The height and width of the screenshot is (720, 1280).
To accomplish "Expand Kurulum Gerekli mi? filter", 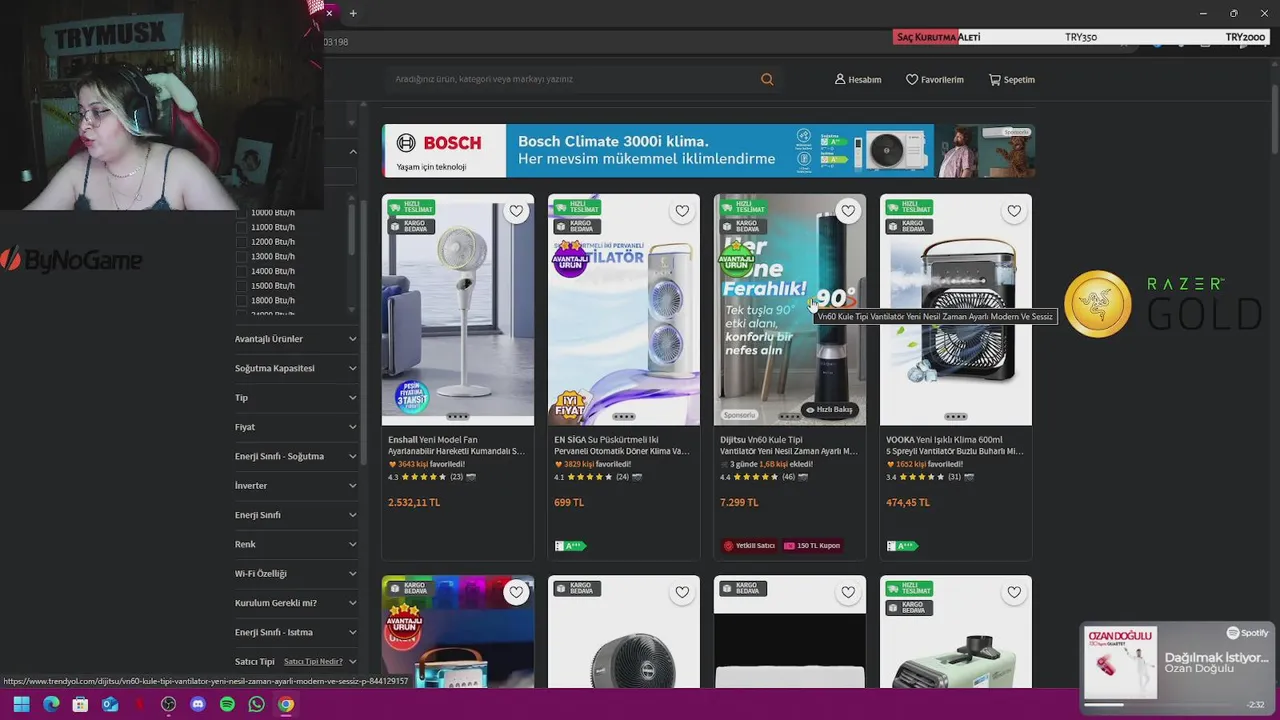I will 296,603.
